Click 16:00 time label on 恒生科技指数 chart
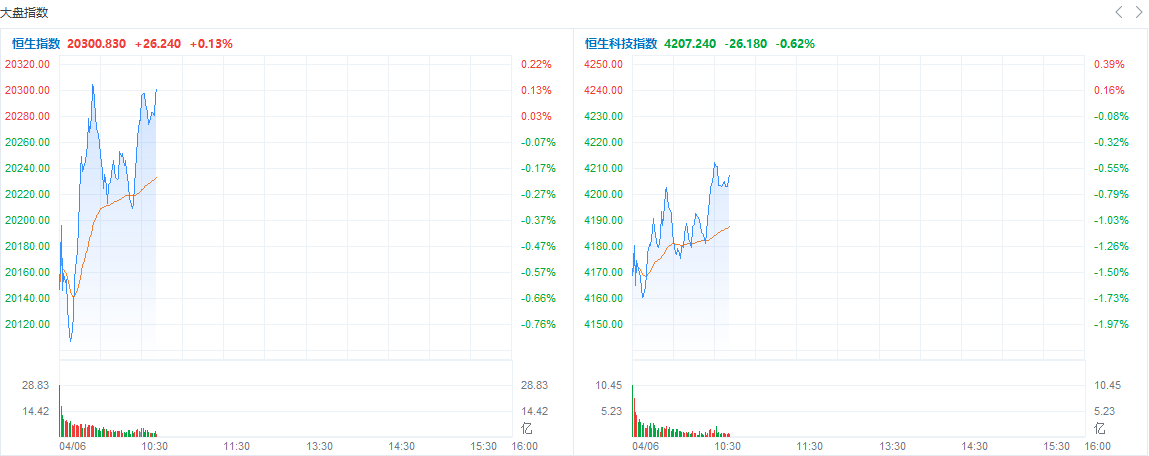The height and width of the screenshot is (456, 1149). tap(1096, 446)
